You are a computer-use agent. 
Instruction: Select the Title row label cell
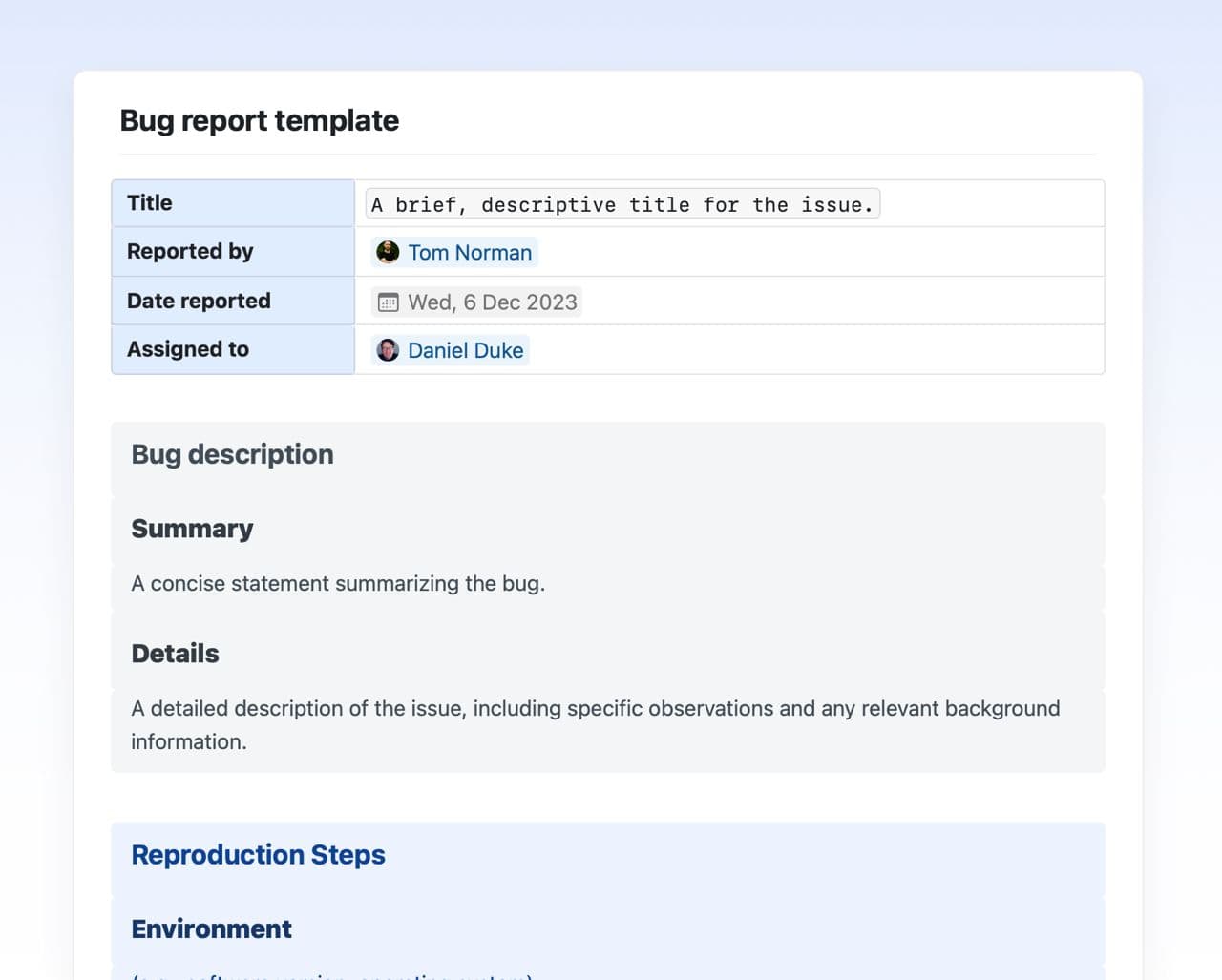(233, 203)
